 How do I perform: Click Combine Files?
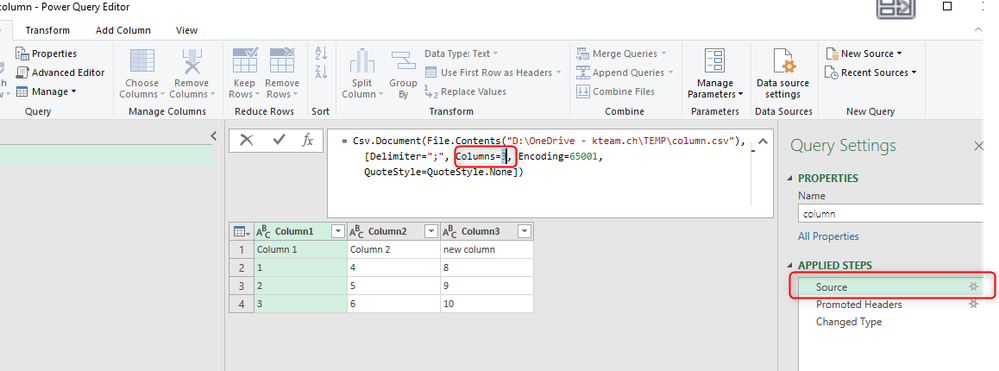coord(615,92)
